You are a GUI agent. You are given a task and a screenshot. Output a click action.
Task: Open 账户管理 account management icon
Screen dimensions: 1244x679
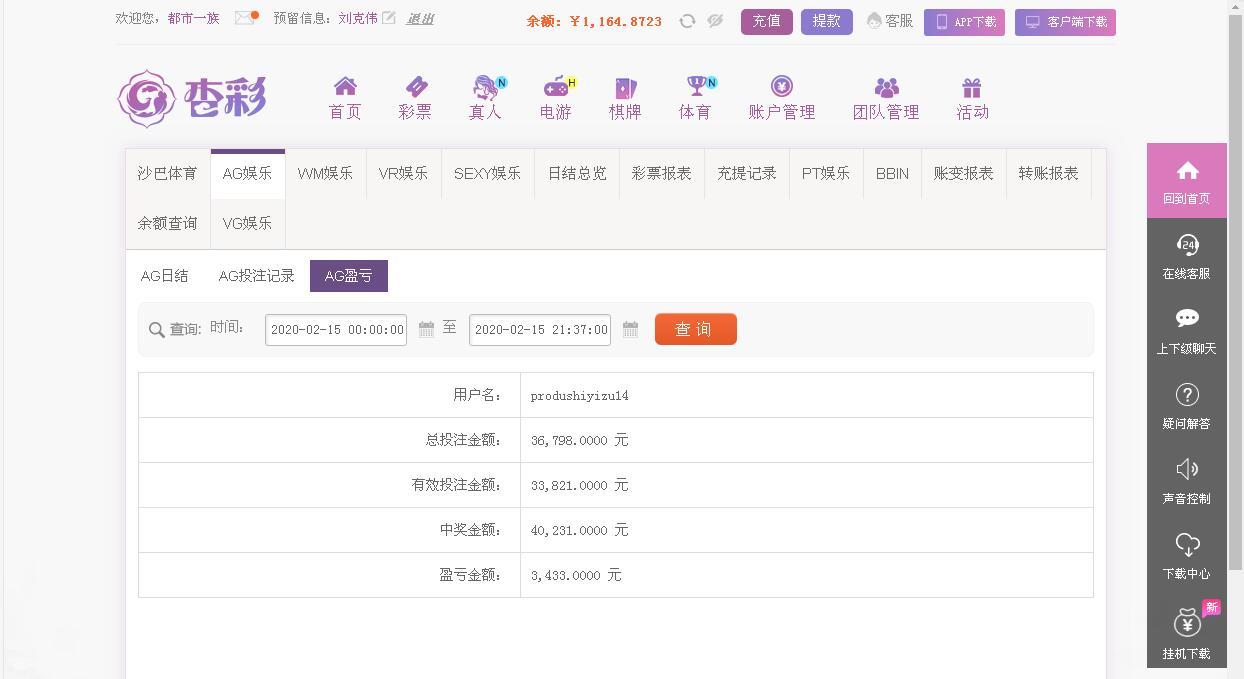pyautogui.click(x=781, y=97)
